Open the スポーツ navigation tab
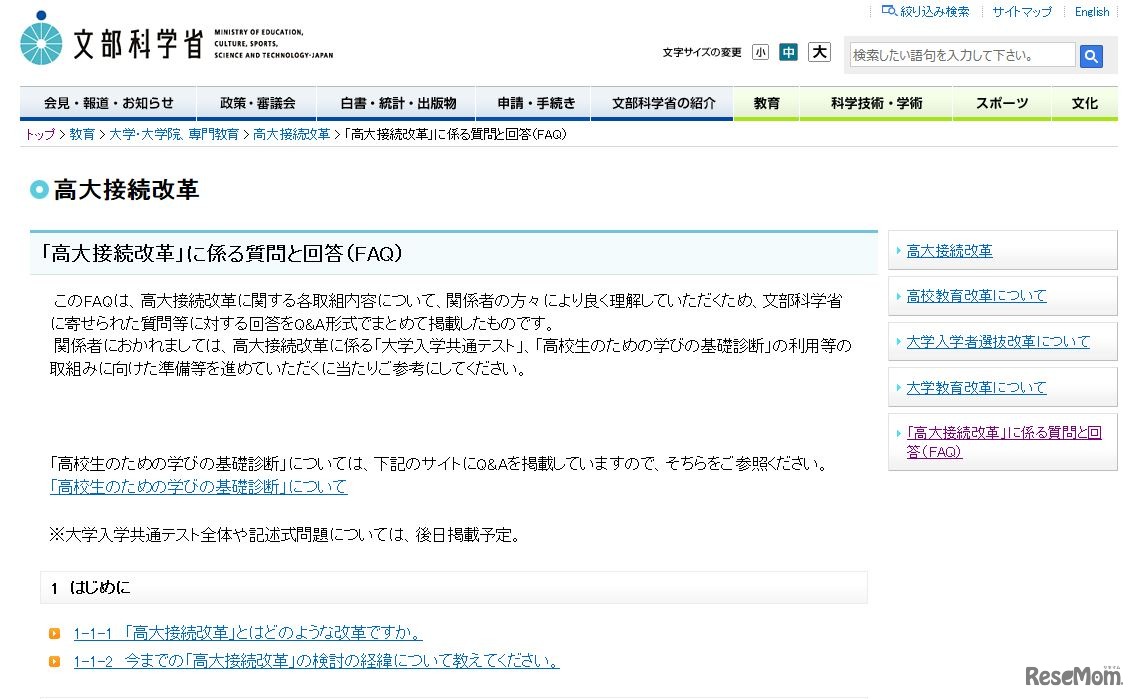 tap(1001, 102)
